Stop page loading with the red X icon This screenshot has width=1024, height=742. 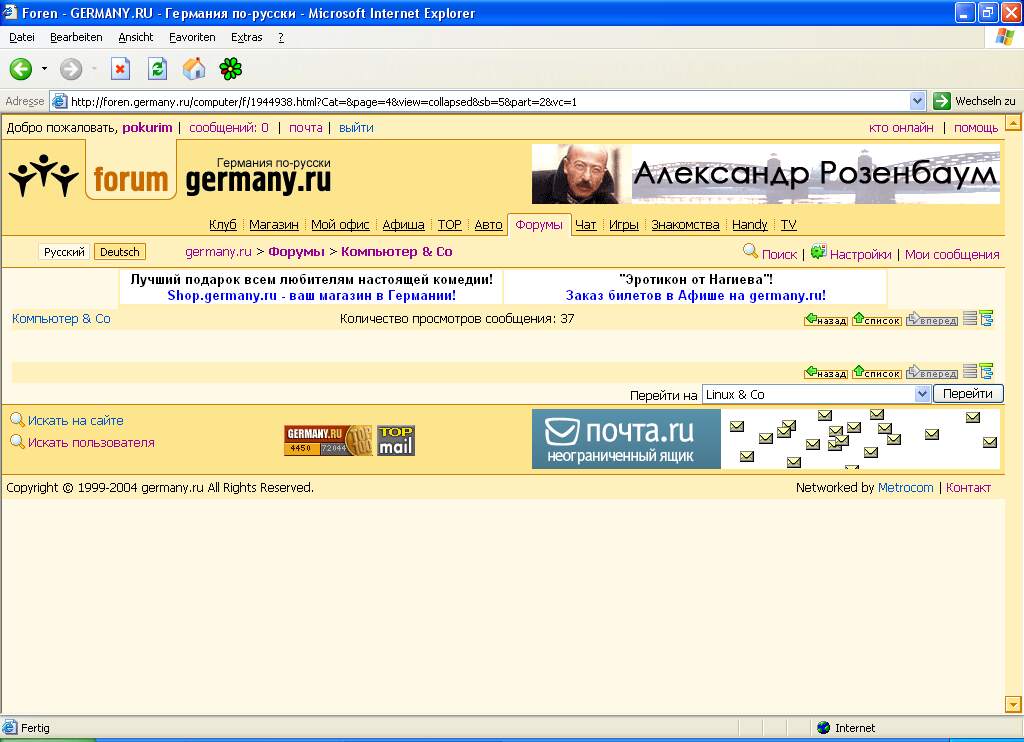120,69
